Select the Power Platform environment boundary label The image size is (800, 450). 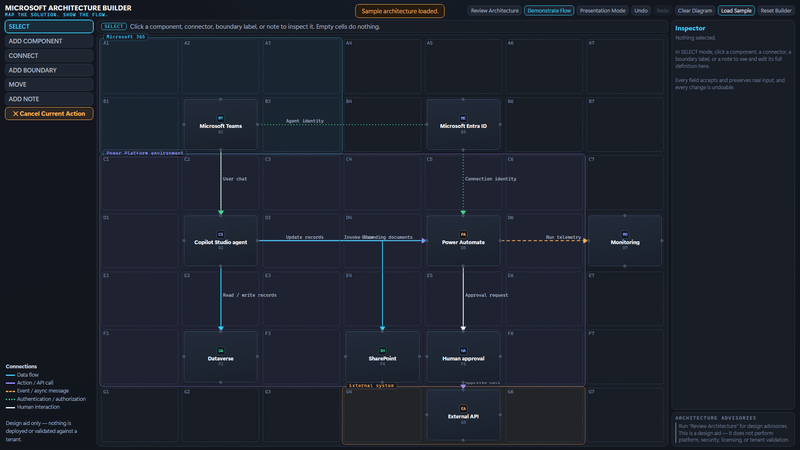(x=145, y=153)
